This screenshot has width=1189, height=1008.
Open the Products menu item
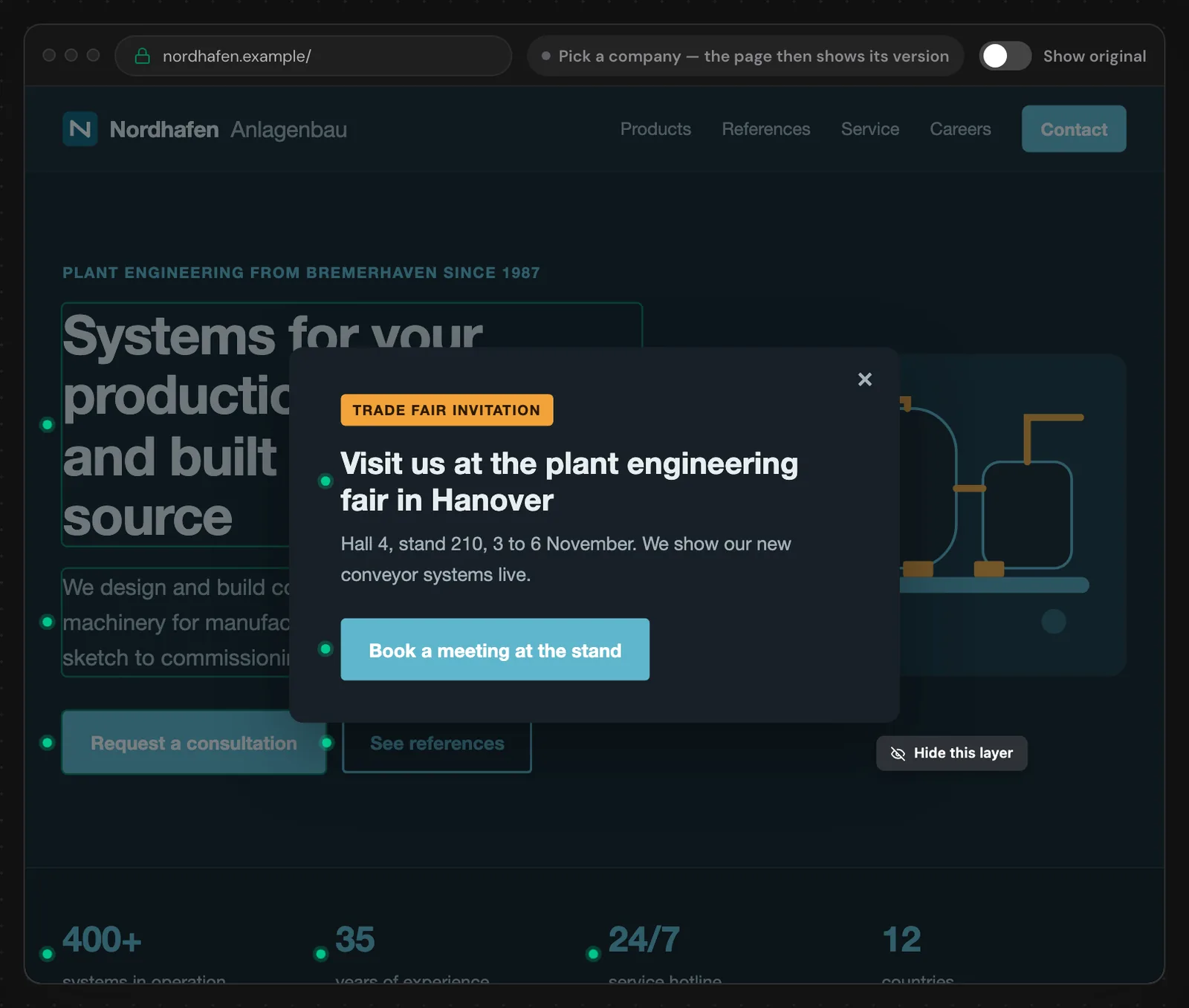(x=655, y=129)
